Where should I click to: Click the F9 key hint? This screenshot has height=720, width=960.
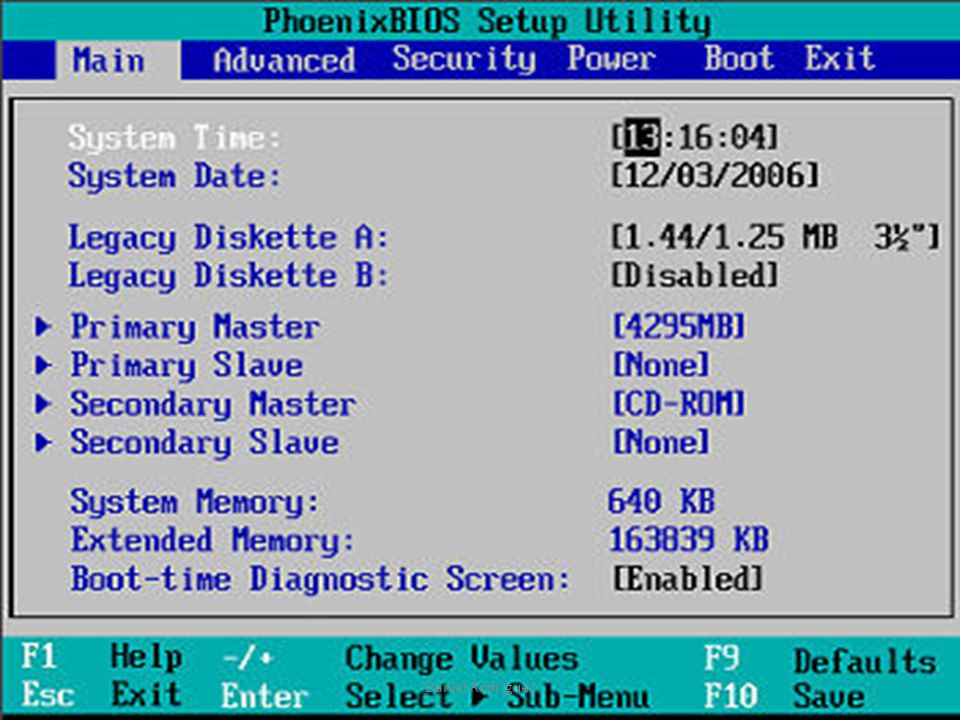(x=722, y=659)
